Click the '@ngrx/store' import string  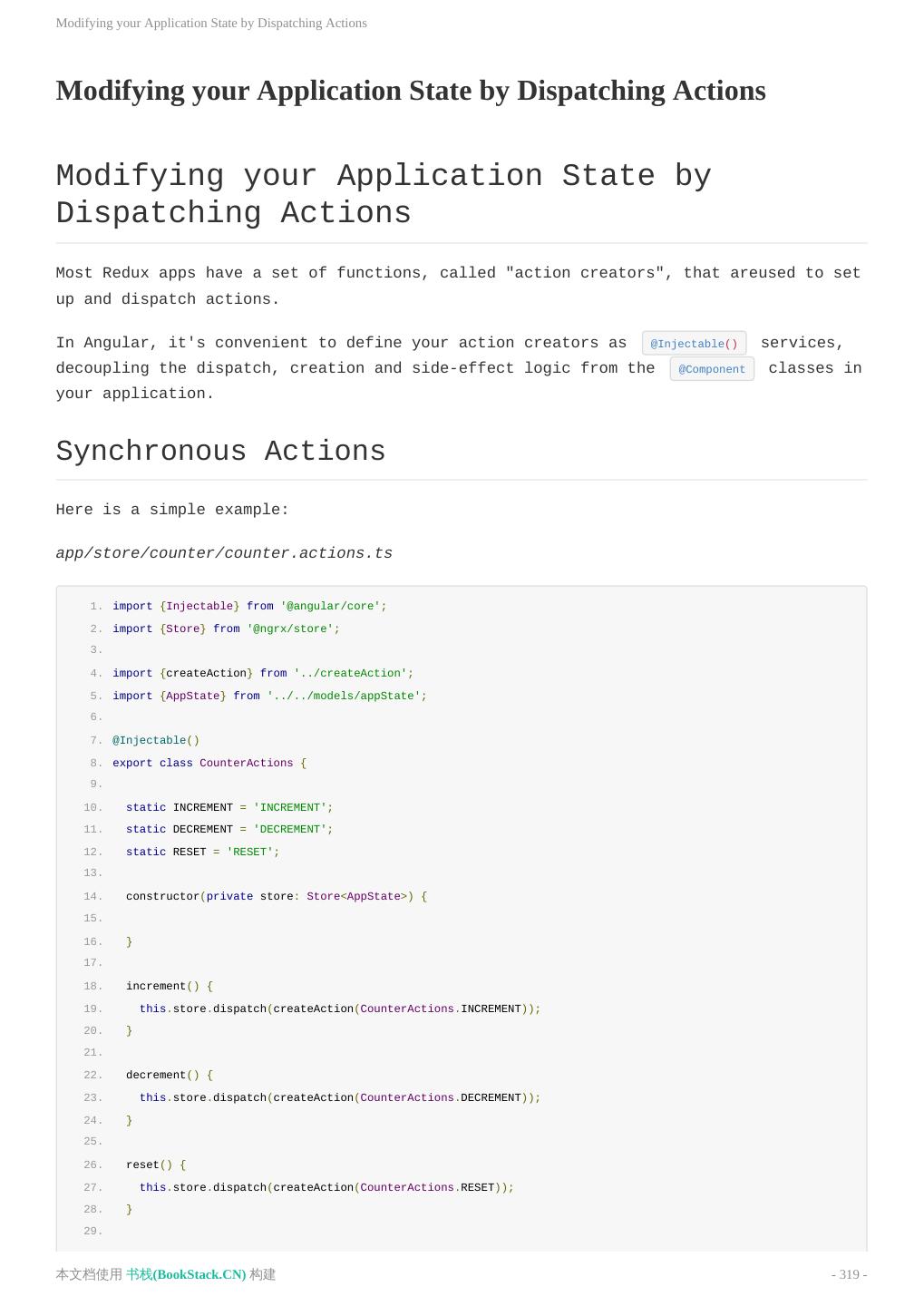point(293,629)
